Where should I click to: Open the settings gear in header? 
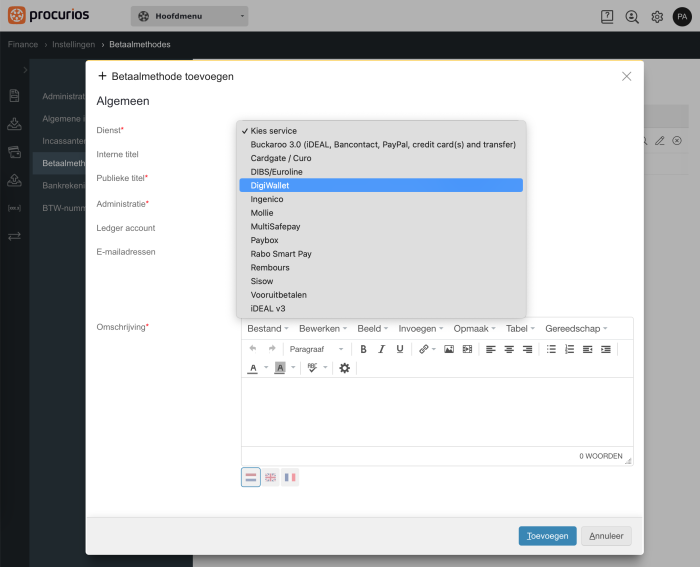point(657,17)
